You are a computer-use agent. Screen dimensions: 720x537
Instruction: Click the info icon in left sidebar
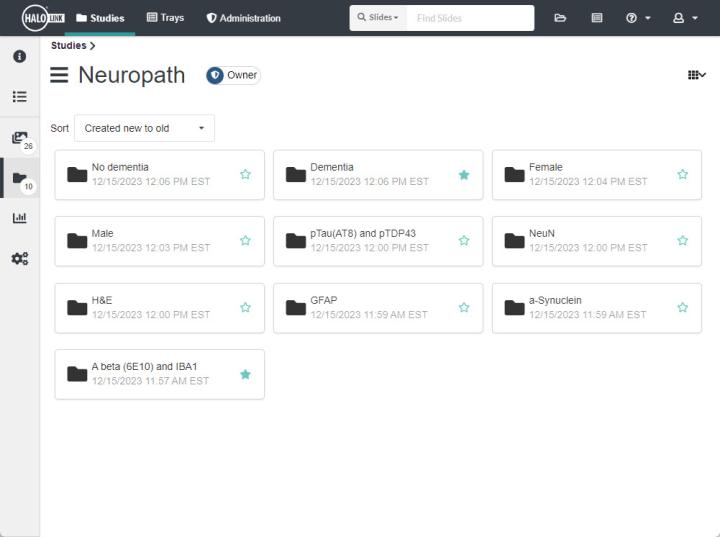coord(19,57)
